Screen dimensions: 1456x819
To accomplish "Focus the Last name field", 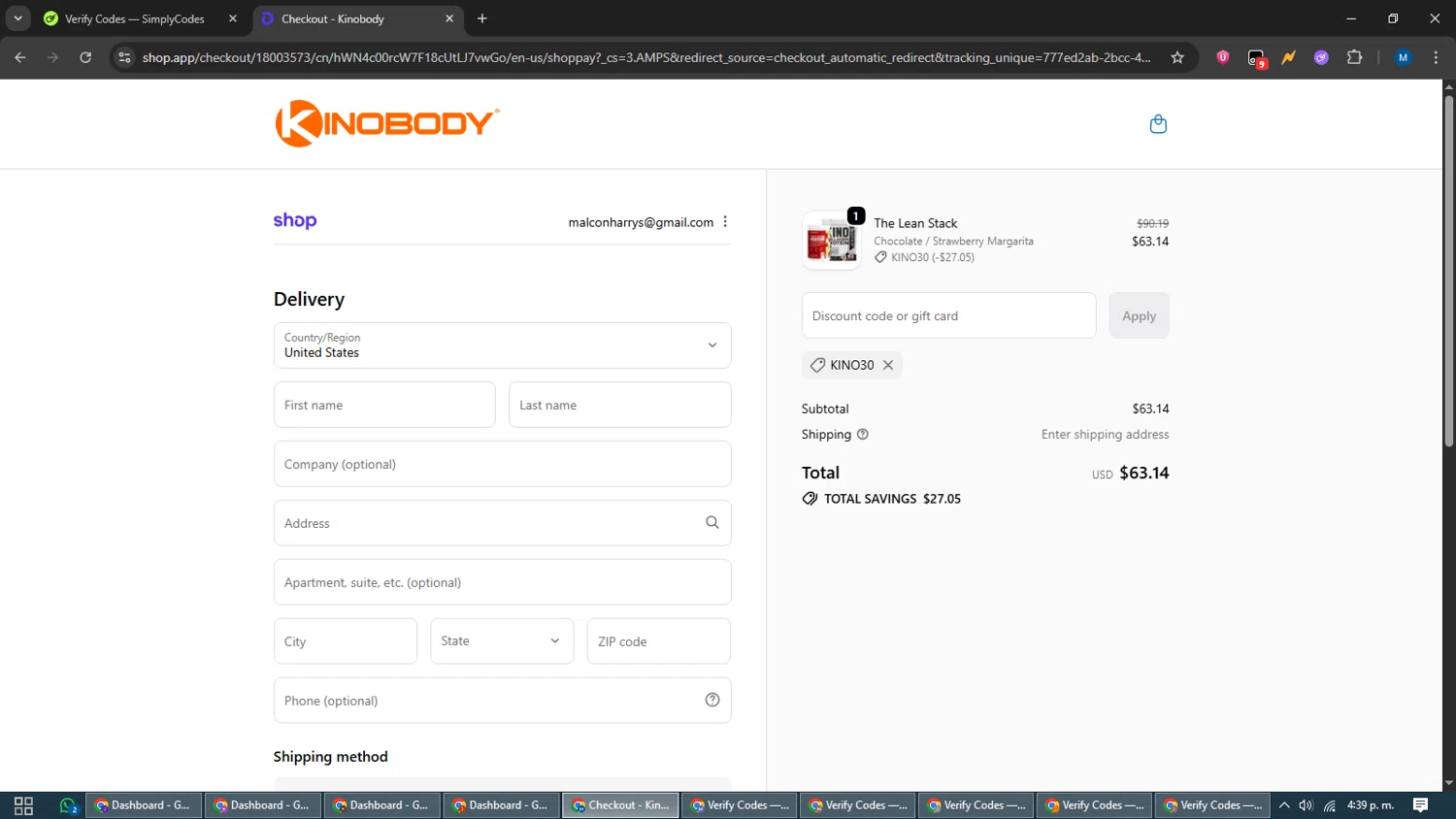I will (619, 405).
